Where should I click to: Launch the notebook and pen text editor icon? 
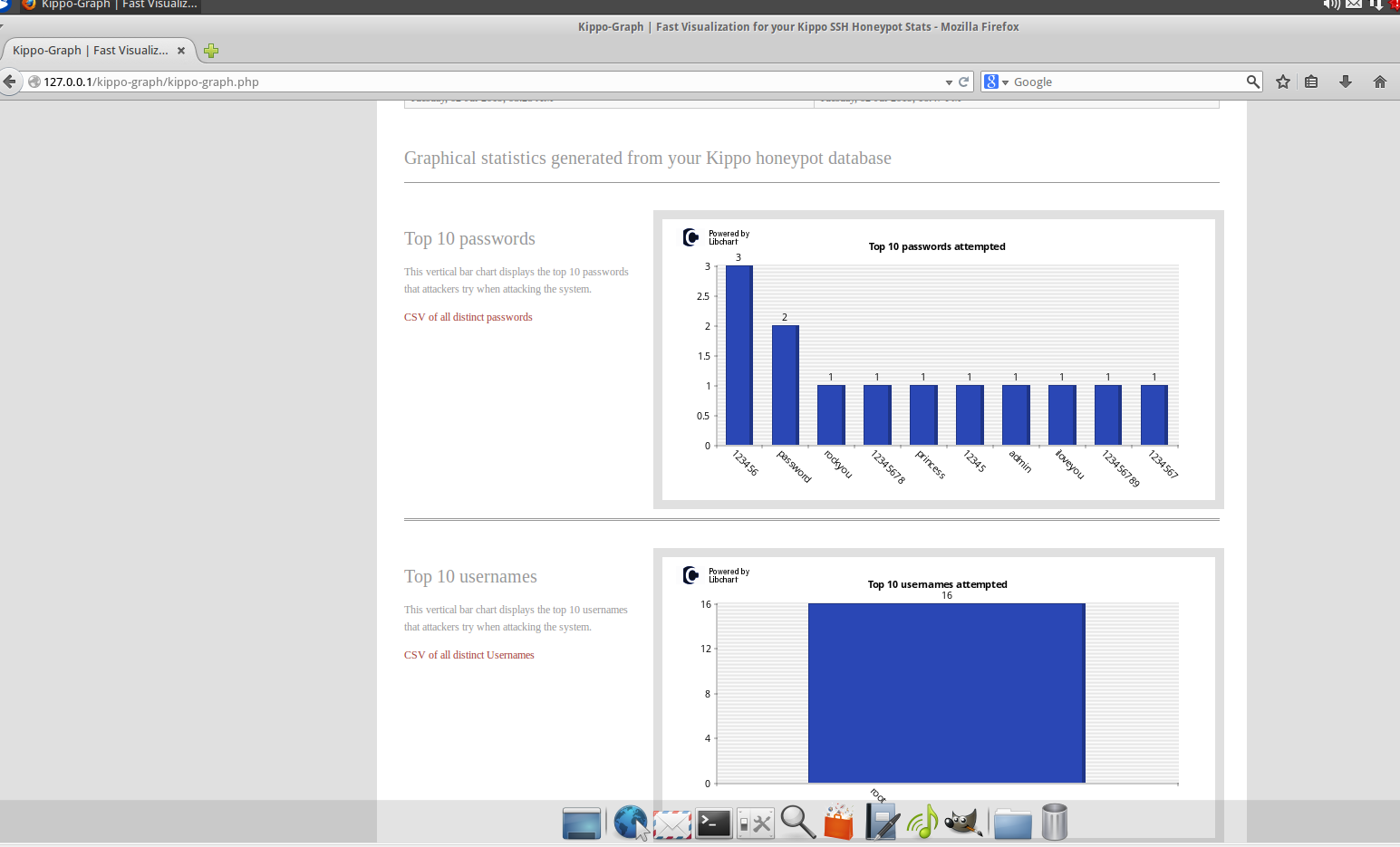(882, 822)
